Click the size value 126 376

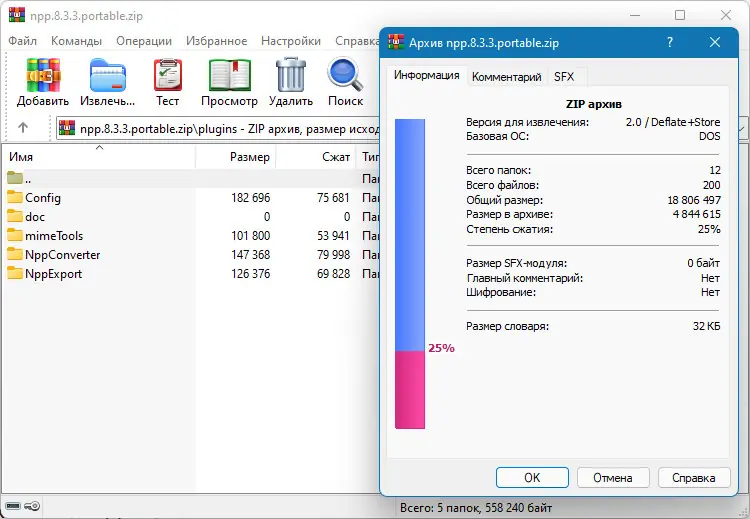point(251,274)
